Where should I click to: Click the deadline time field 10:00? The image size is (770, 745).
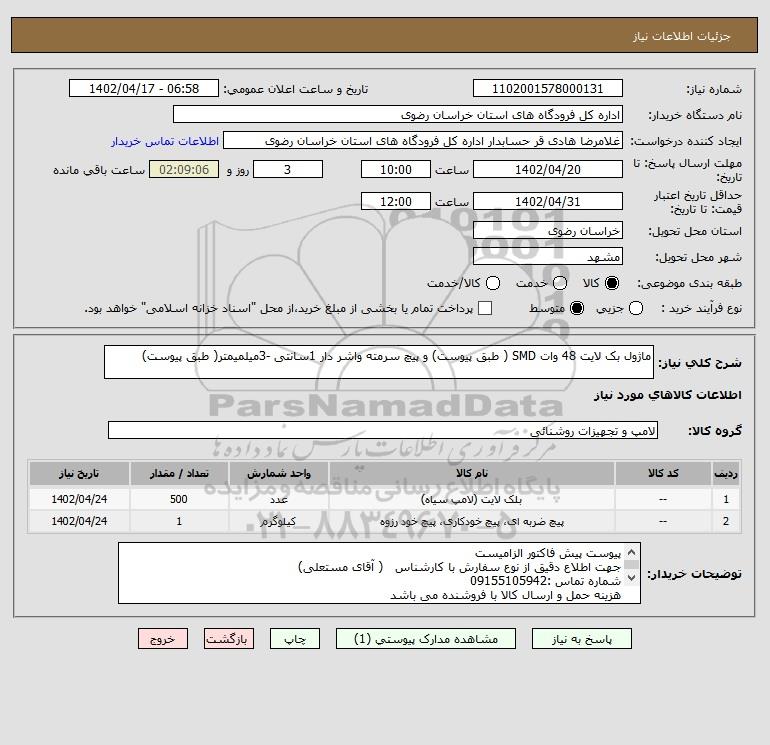(396, 169)
